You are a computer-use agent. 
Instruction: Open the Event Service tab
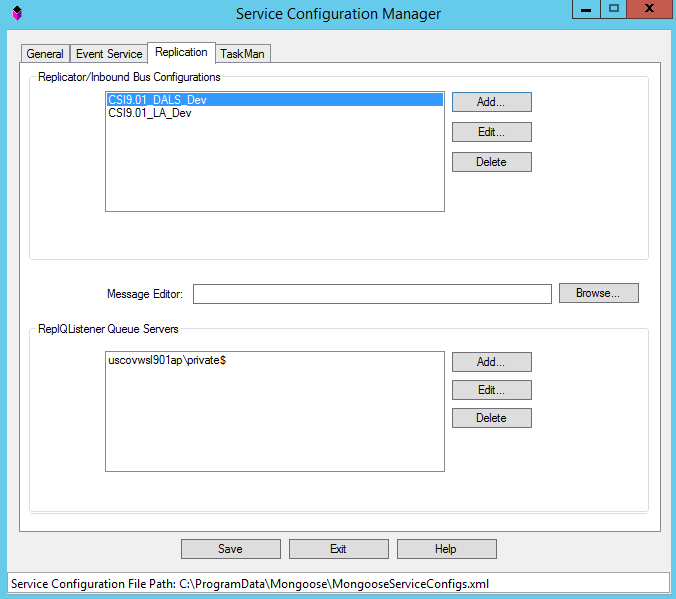pyautogui.click(x=109, y=54)
